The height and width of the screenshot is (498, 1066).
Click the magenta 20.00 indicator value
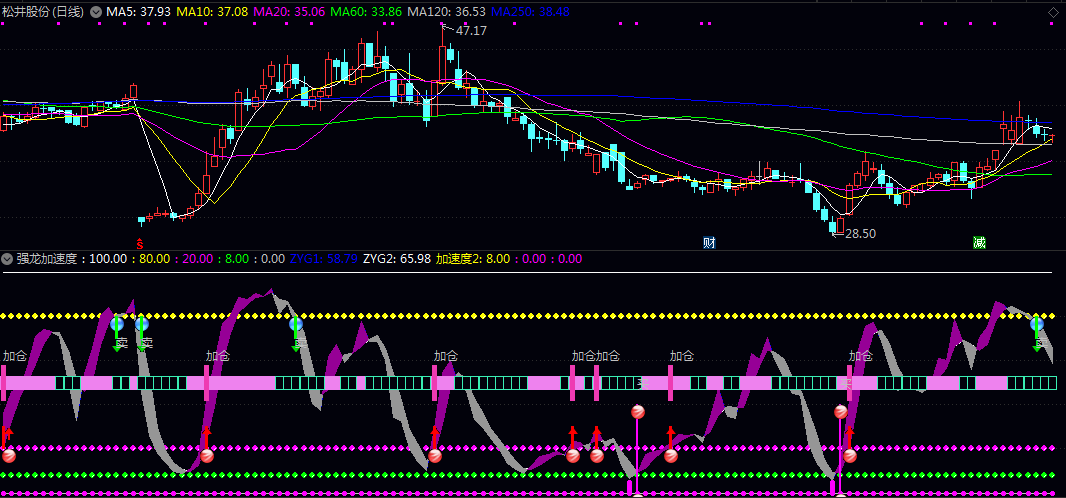point(199,259)
